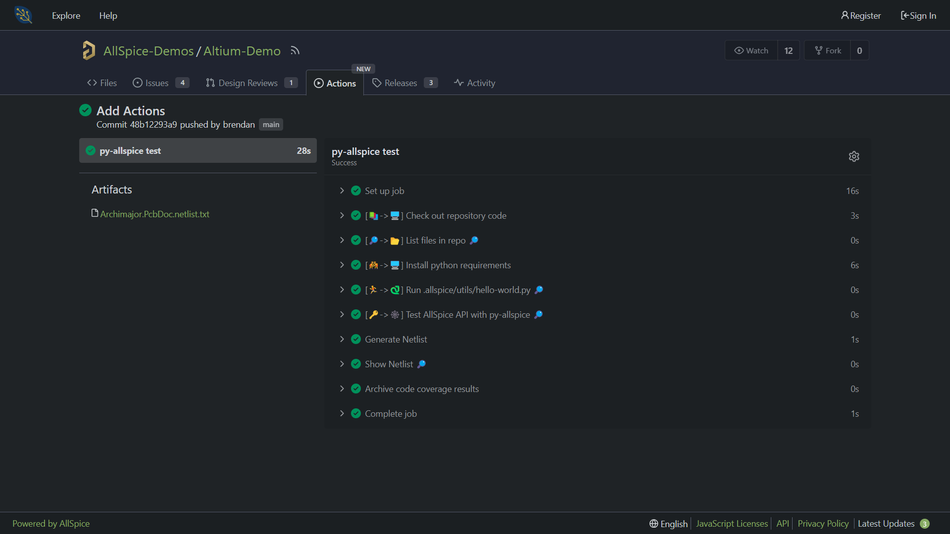Click green check beside Generate Netlist
This screenshot has width=950, height=534.
click(356, 339)
